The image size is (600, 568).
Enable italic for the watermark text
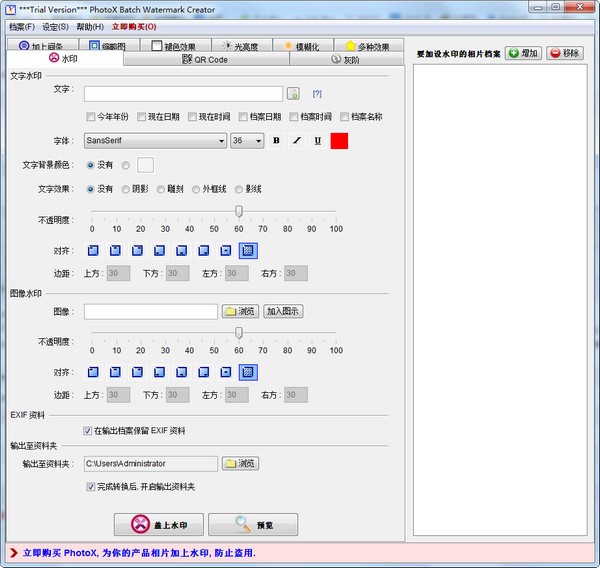[296, 141]
